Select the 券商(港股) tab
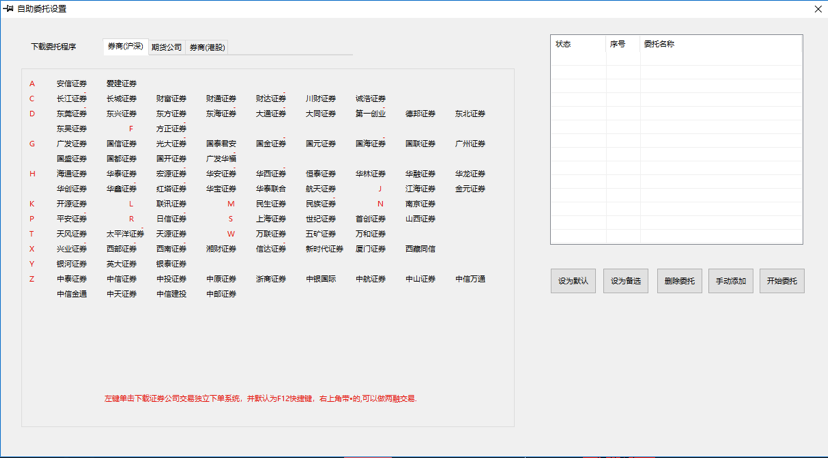Viewport: 828px width, 458px height. (207, 47)
